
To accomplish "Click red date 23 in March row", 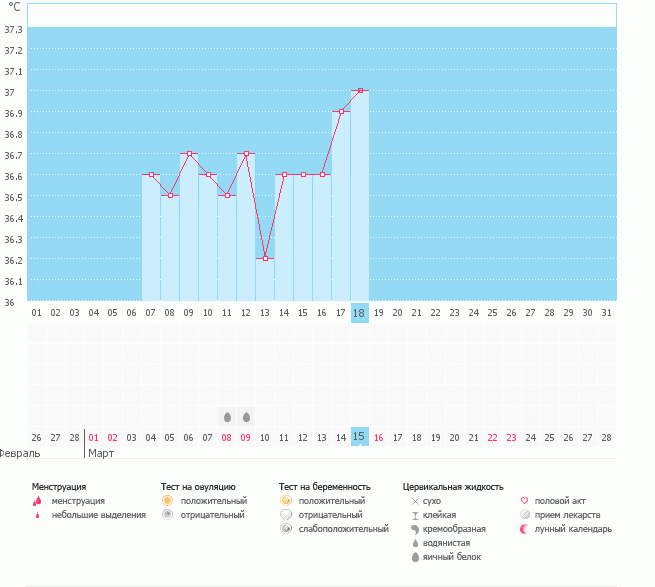I will (511, 438).
